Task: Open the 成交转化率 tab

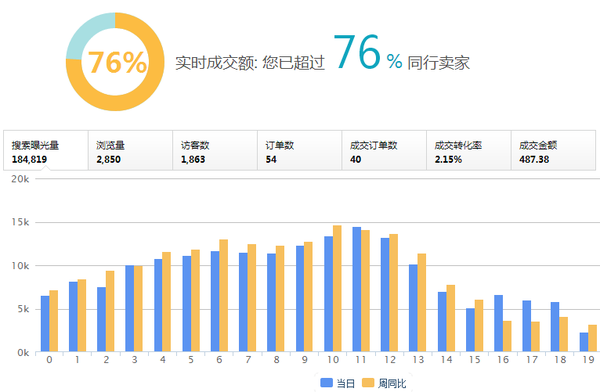Action: pyautogui.click(x=469, y=150)
